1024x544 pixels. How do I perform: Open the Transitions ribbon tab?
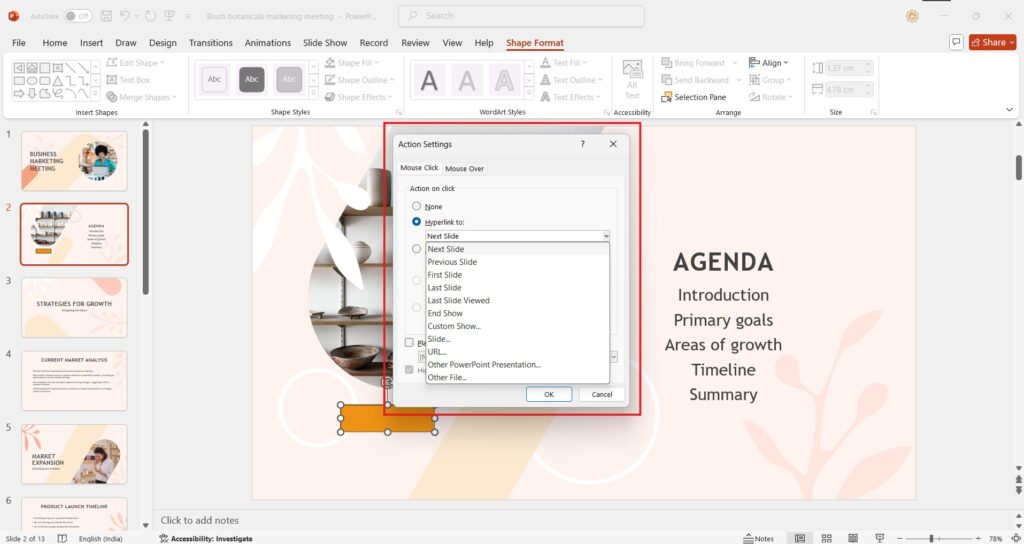[x=210, y=43]
